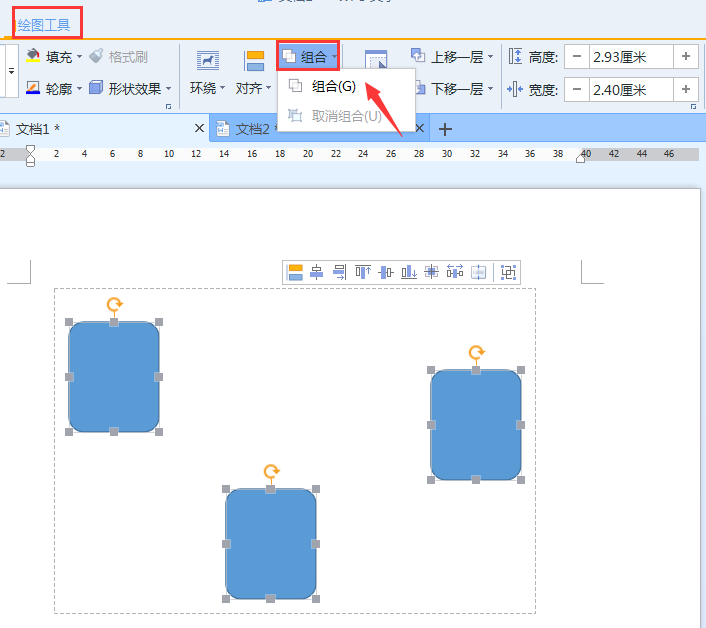Click the align left icon in floating toolbar

(x=295, y=272)
